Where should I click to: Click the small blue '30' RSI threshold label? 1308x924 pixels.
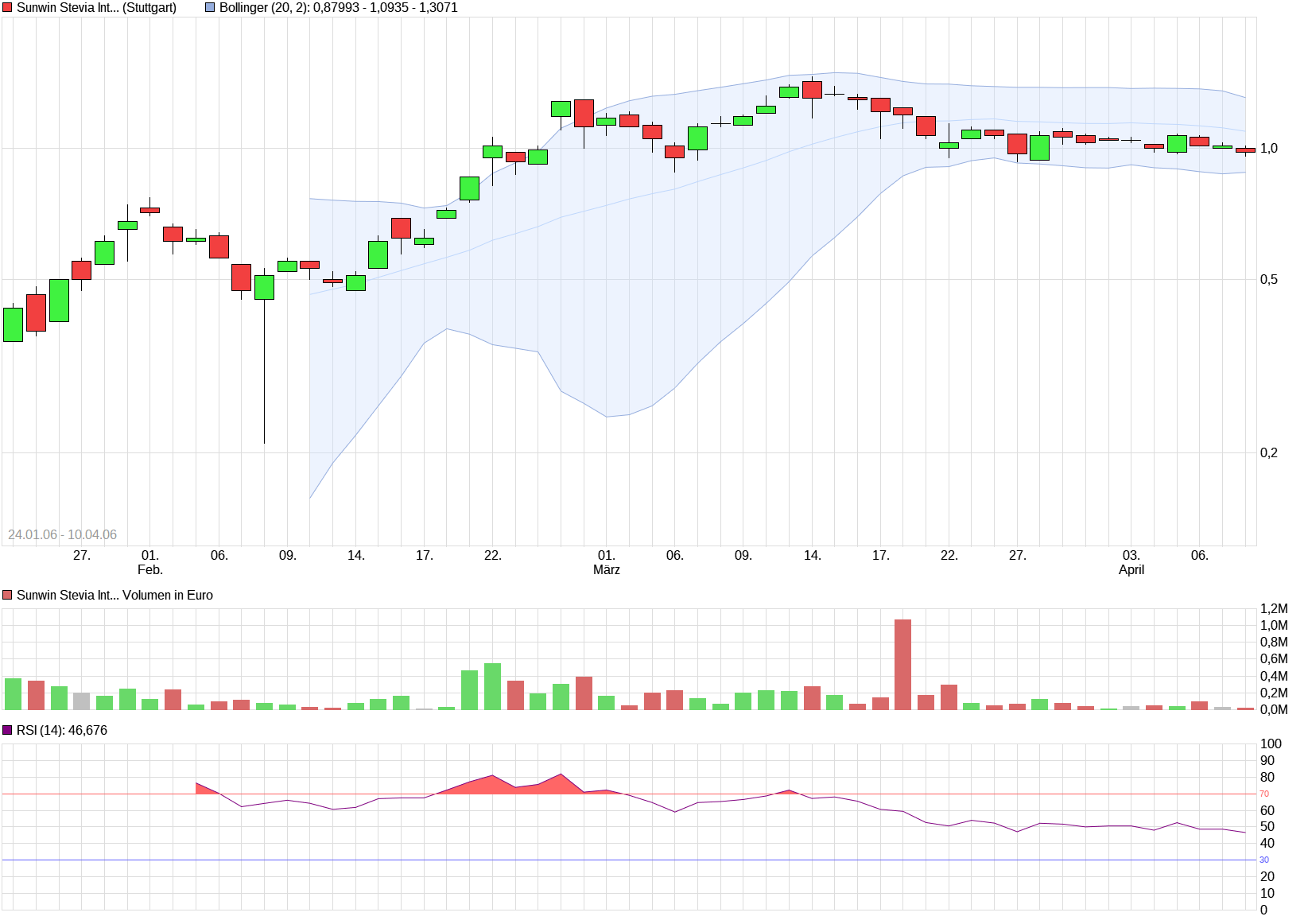[x=1264, y=860]
